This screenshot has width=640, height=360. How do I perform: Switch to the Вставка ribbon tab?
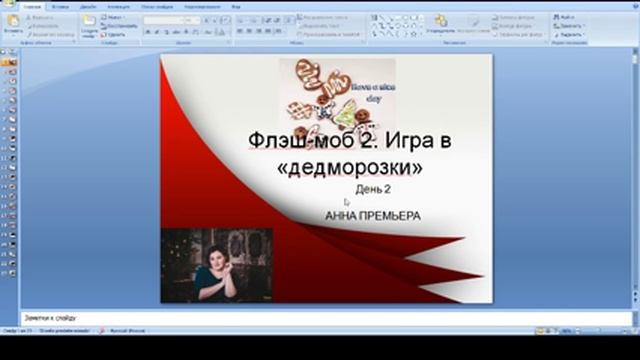(x=60, y=7)
